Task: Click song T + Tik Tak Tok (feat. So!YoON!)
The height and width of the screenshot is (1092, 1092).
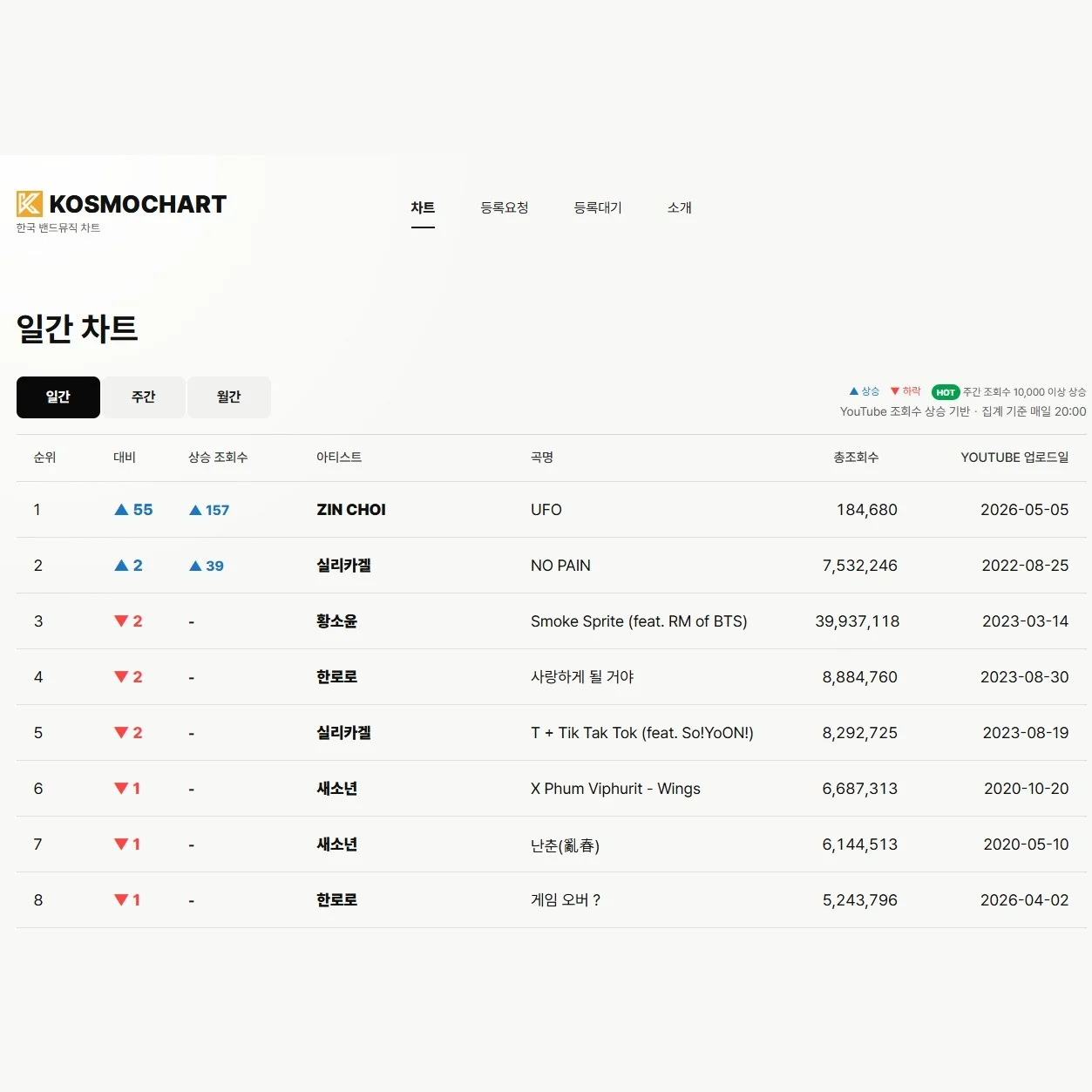Action: 642,733
